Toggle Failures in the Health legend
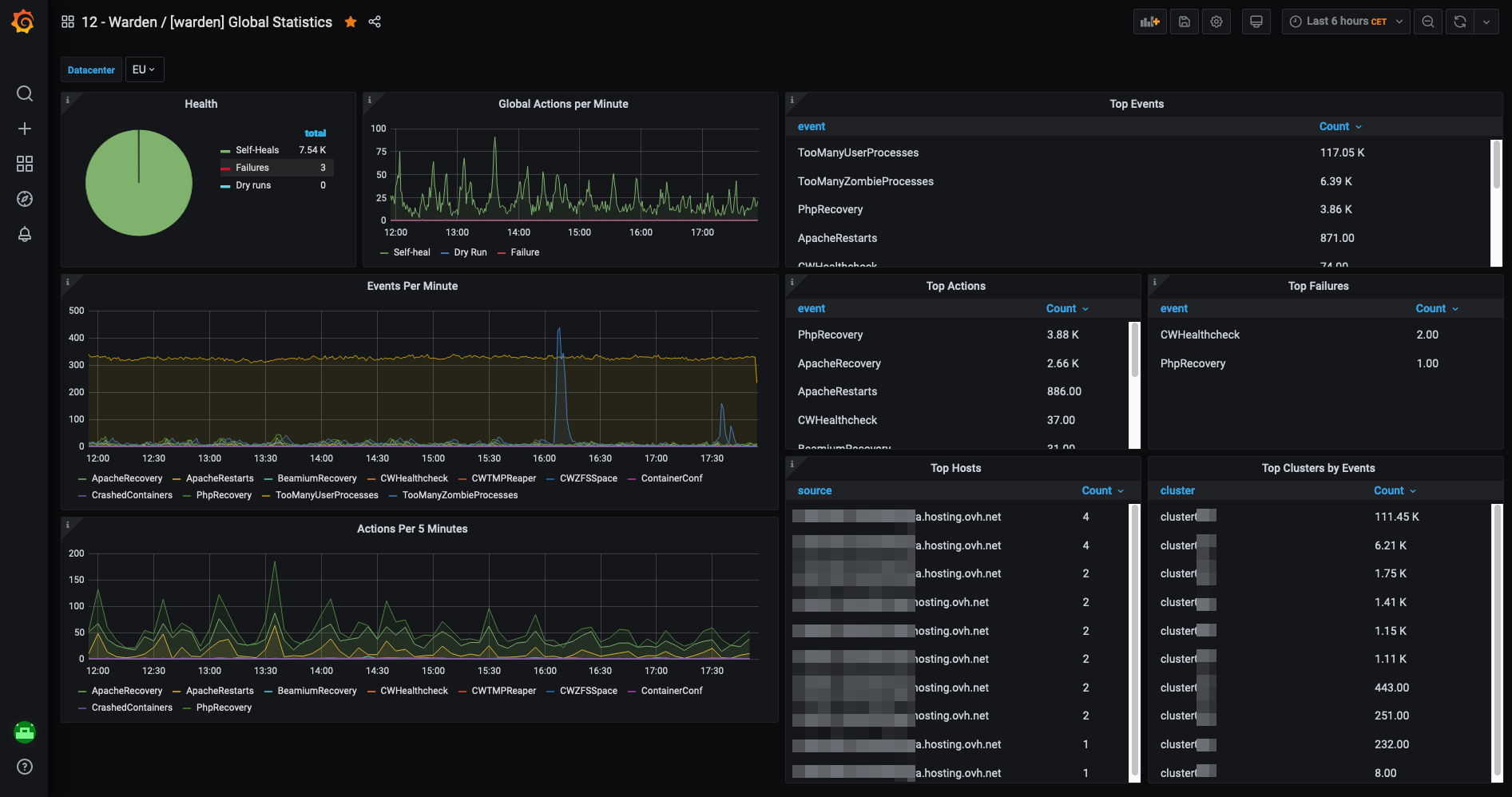This screenshot has width=1512, height=797. pyautogui.click(x=252, y=167)
